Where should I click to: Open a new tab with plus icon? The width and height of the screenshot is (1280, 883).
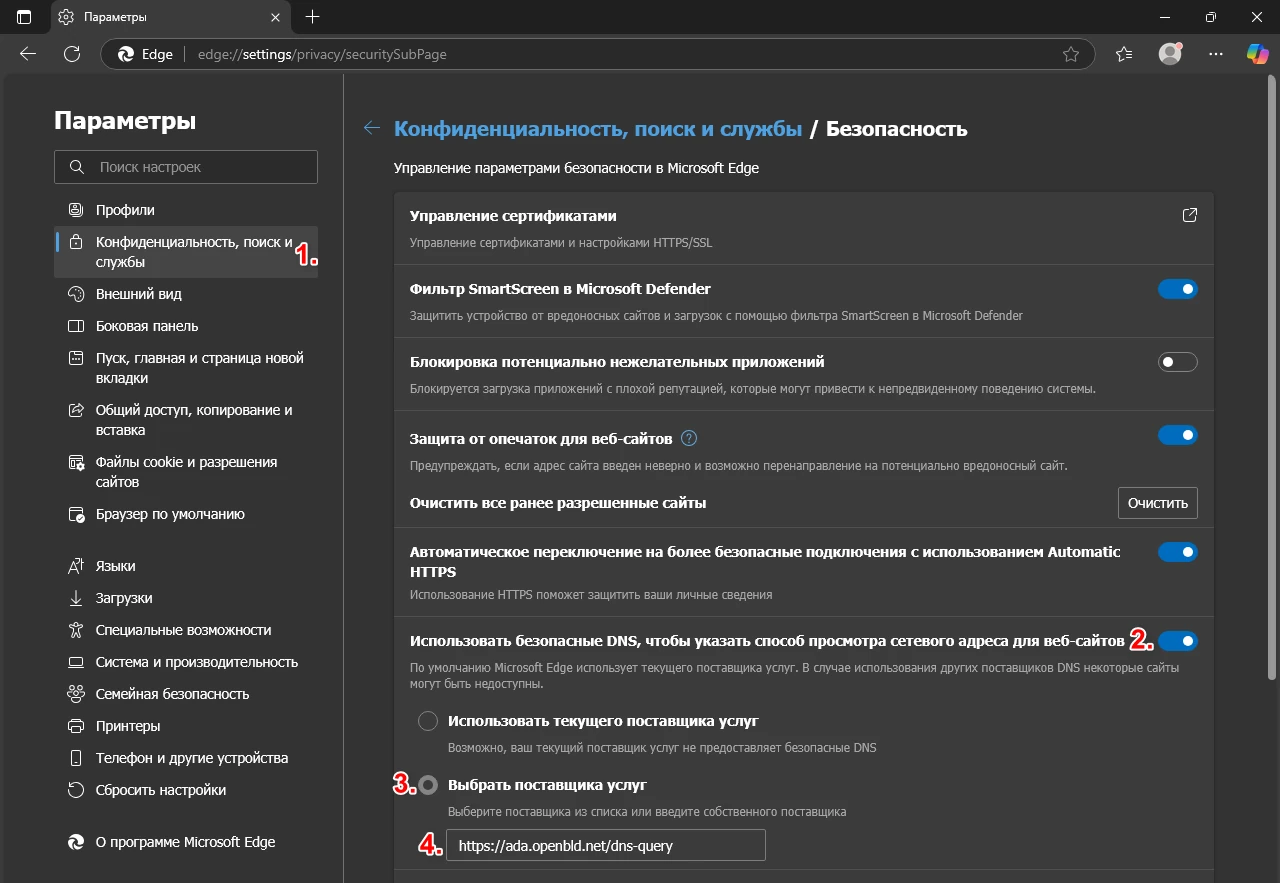click(x=313, y=17)
